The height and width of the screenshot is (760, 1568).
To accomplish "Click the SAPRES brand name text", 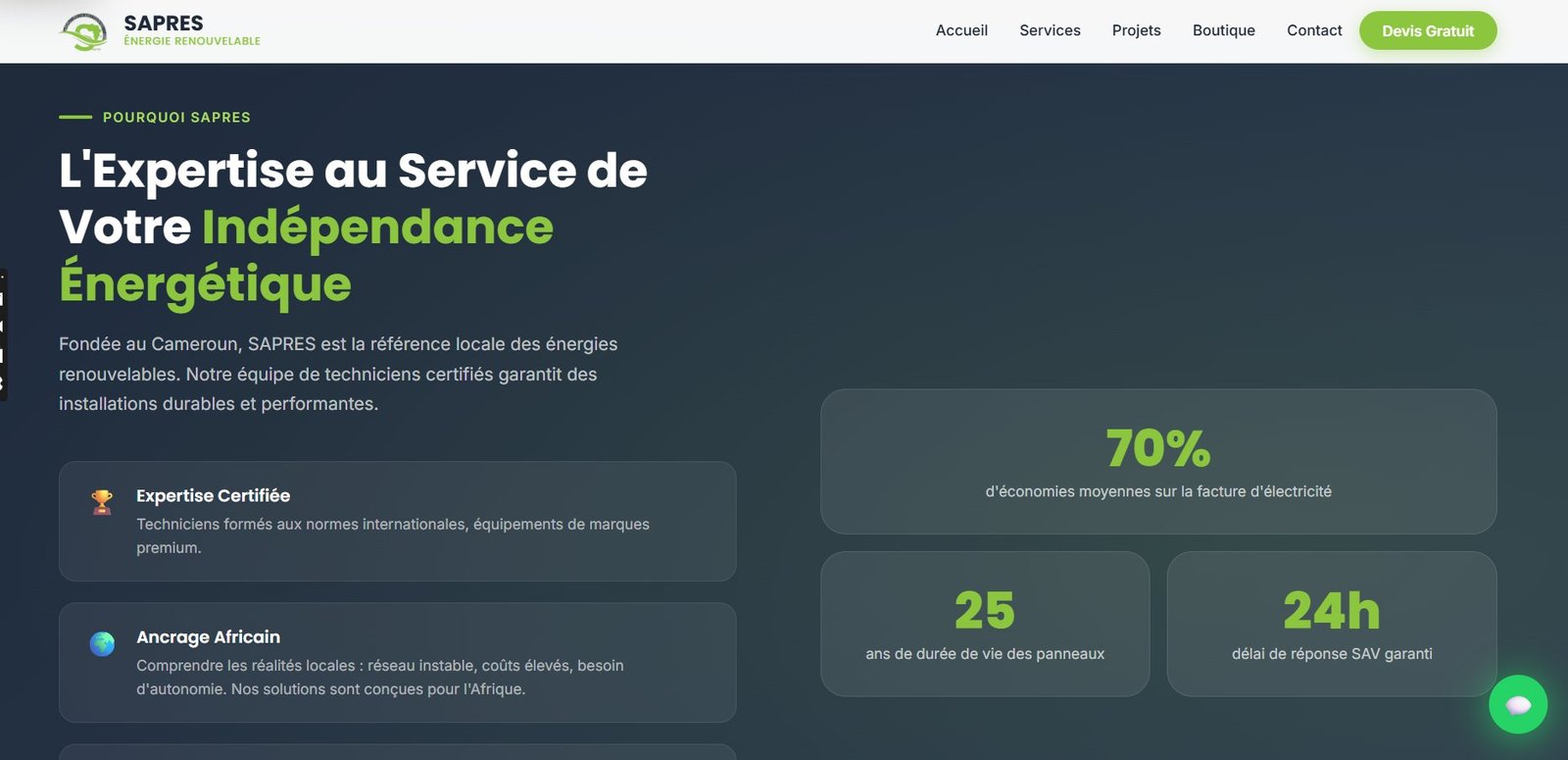I will coord(164,24).
